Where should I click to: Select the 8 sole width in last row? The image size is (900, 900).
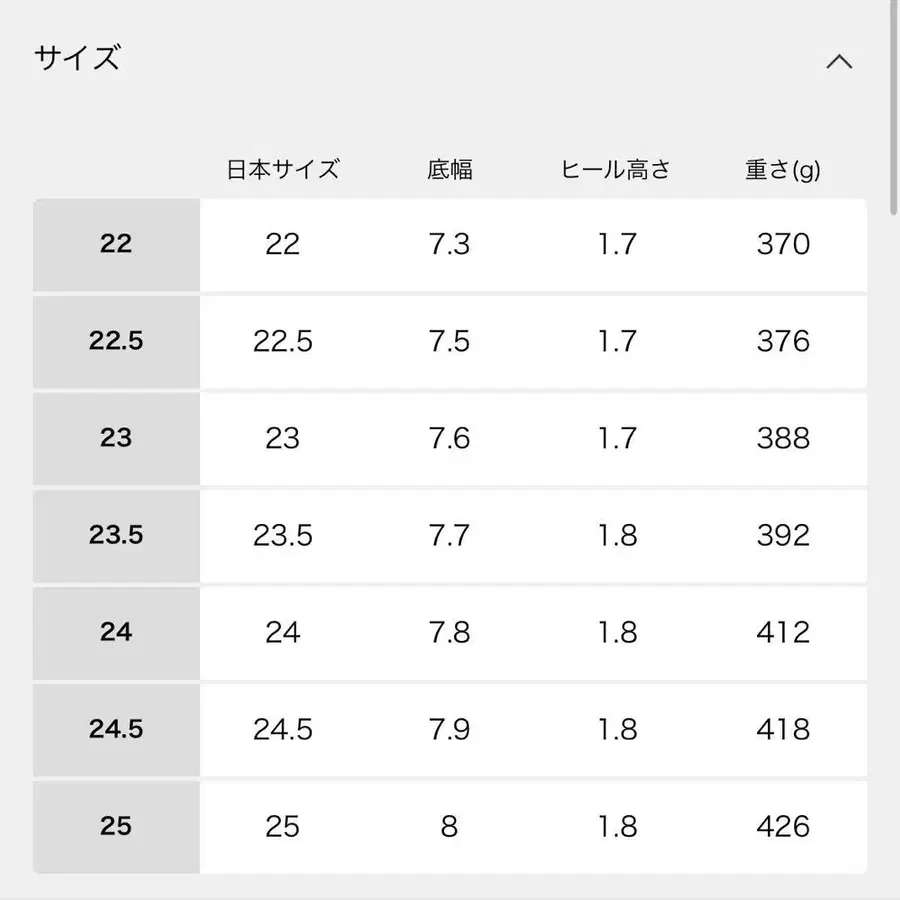tap(450, 827)
